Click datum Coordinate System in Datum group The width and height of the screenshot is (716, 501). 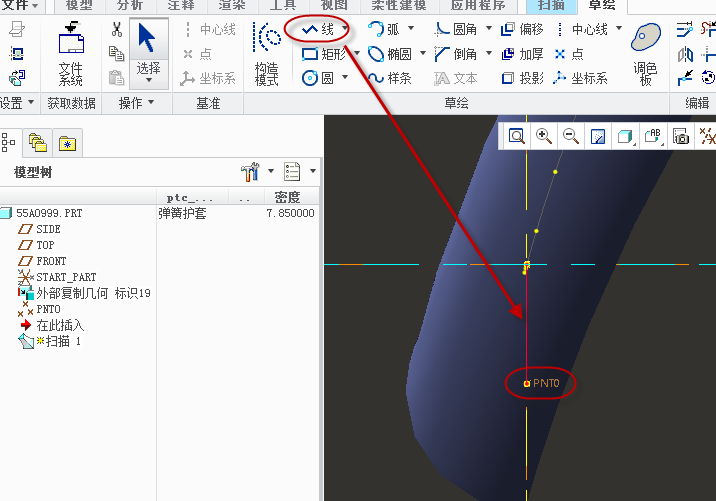(208, 78)
